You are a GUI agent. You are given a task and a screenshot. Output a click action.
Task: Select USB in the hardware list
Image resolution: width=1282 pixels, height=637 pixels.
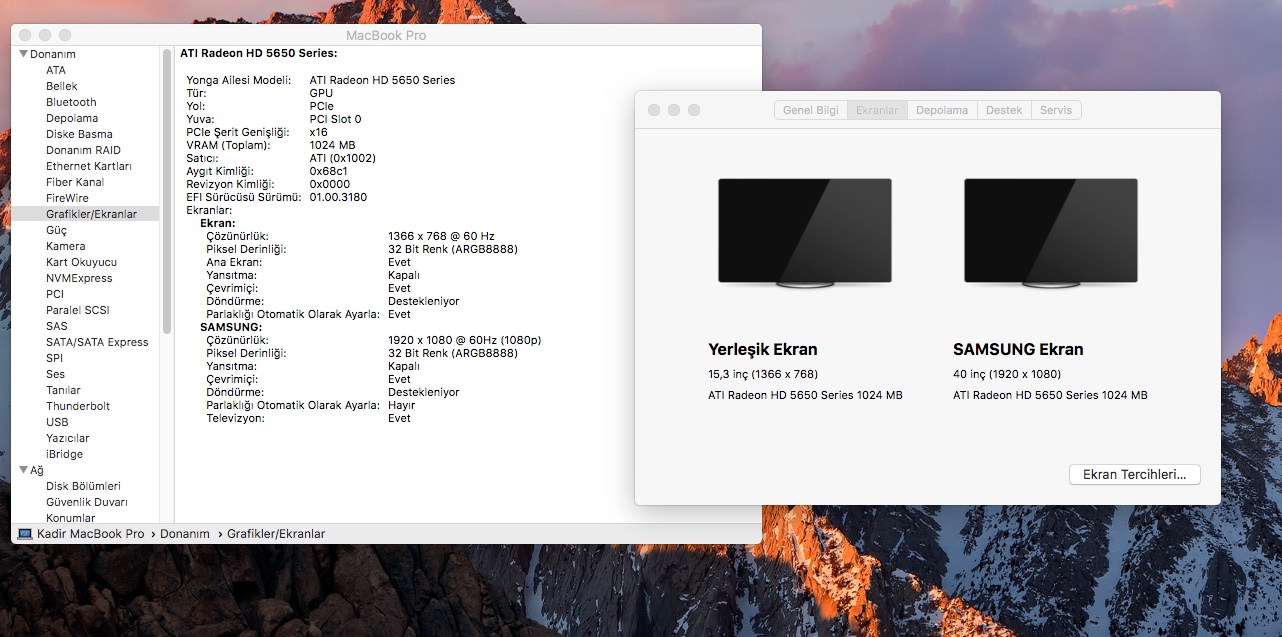57,422
